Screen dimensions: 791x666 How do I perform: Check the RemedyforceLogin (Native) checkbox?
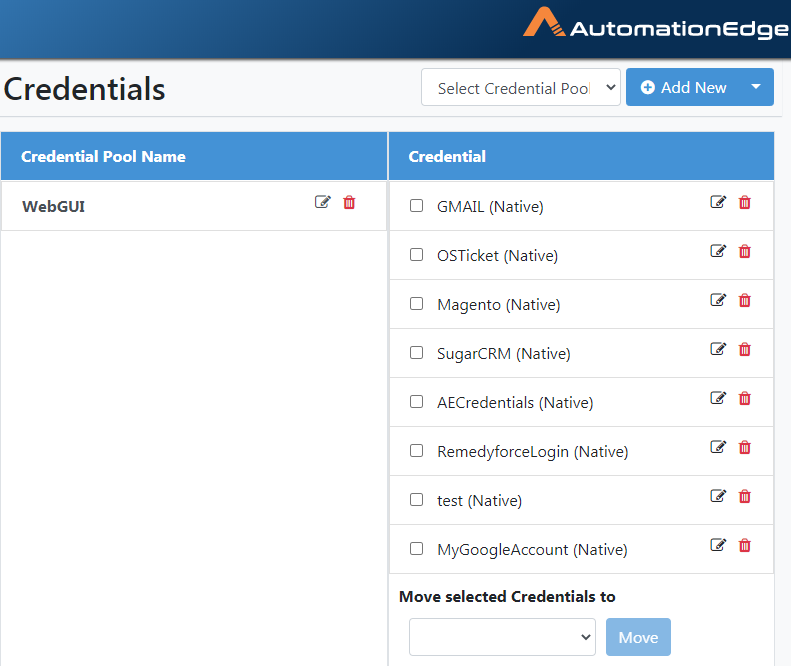tap(416, 450)
